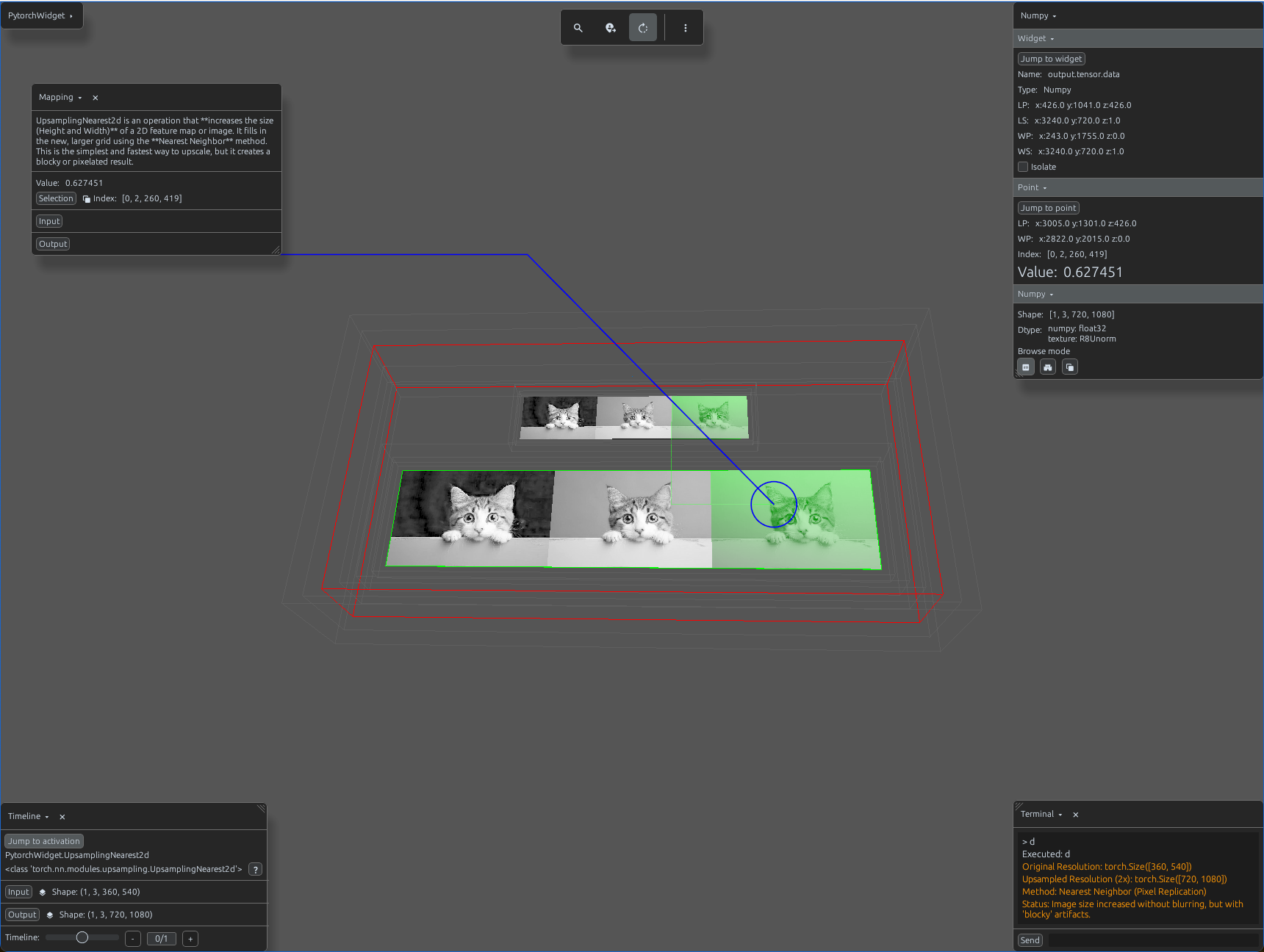Image resolution: width=1264 pixels, height=952 pixels.
Task: Collapse the lower Numpy section
Action: point(1035,294)
